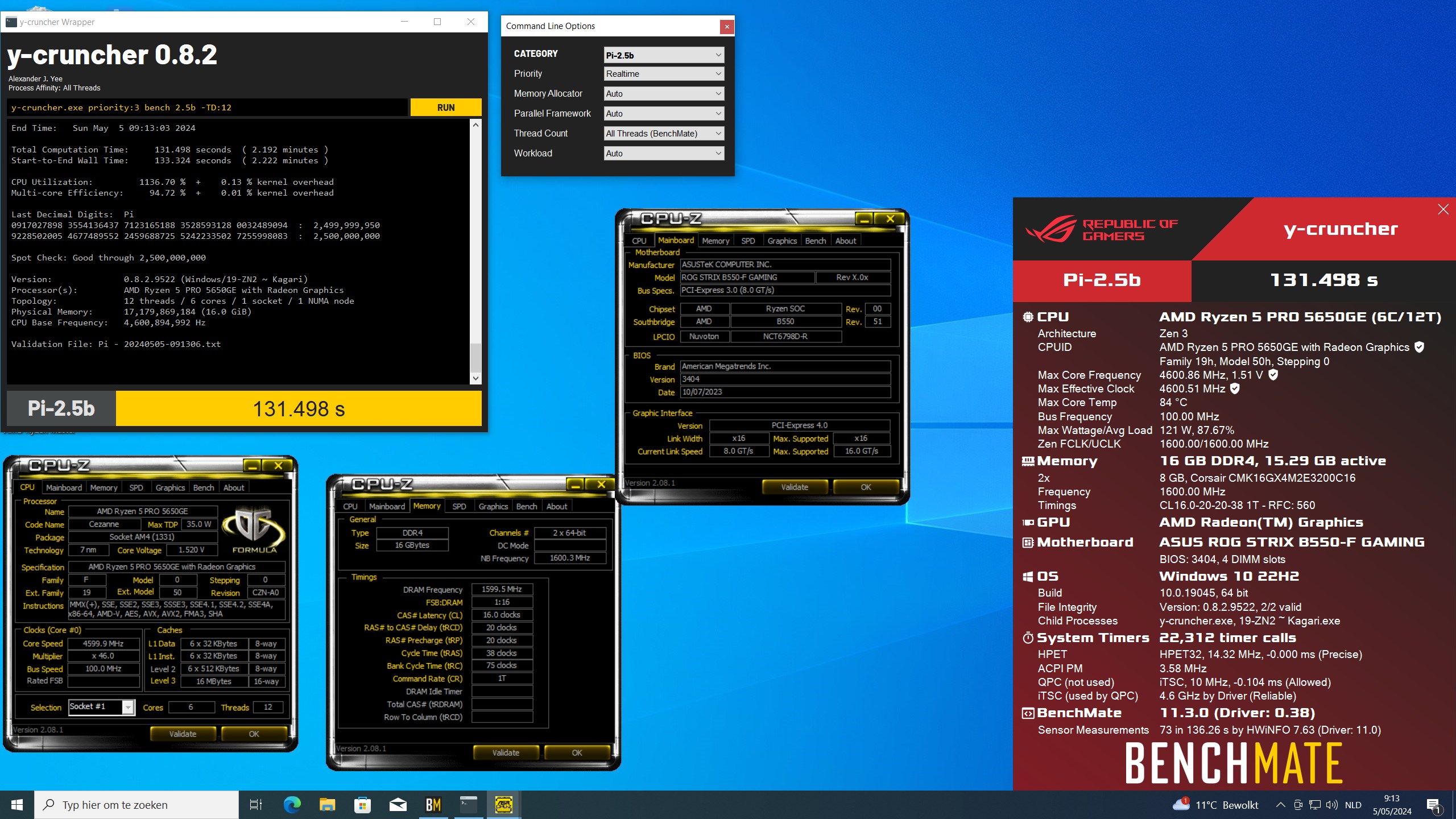This screenshot has height=819, width=1456.
Task: Click the RUN button in y-cruncher
Action: [446, 107]
